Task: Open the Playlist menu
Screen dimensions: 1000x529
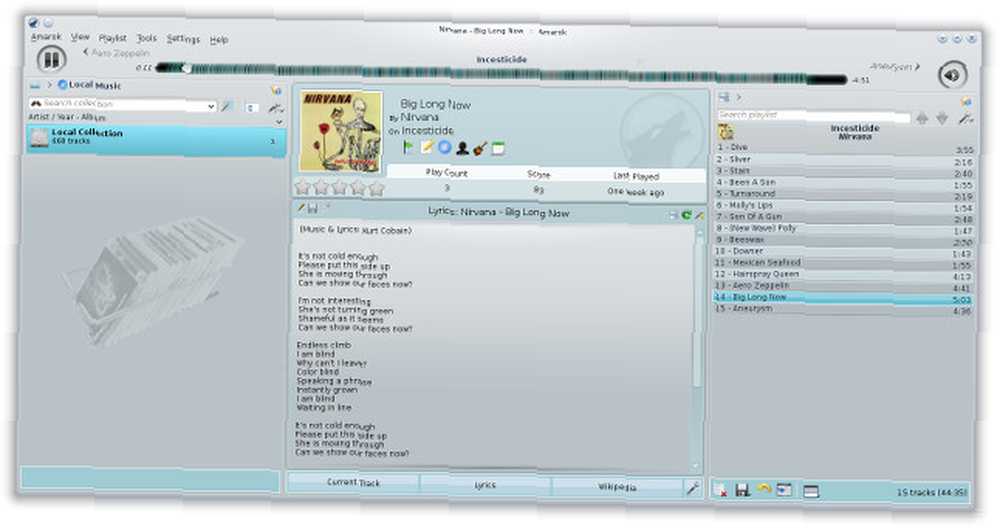Action: tap(112, 38)
